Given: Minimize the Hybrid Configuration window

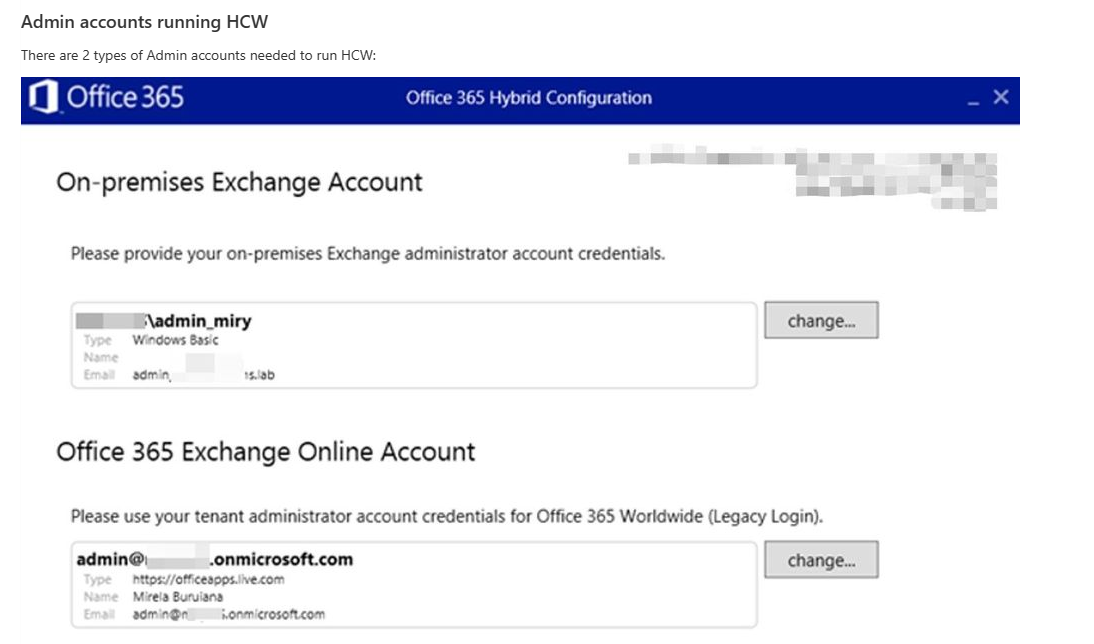Looking at the screenshot, I should point(973,102).
